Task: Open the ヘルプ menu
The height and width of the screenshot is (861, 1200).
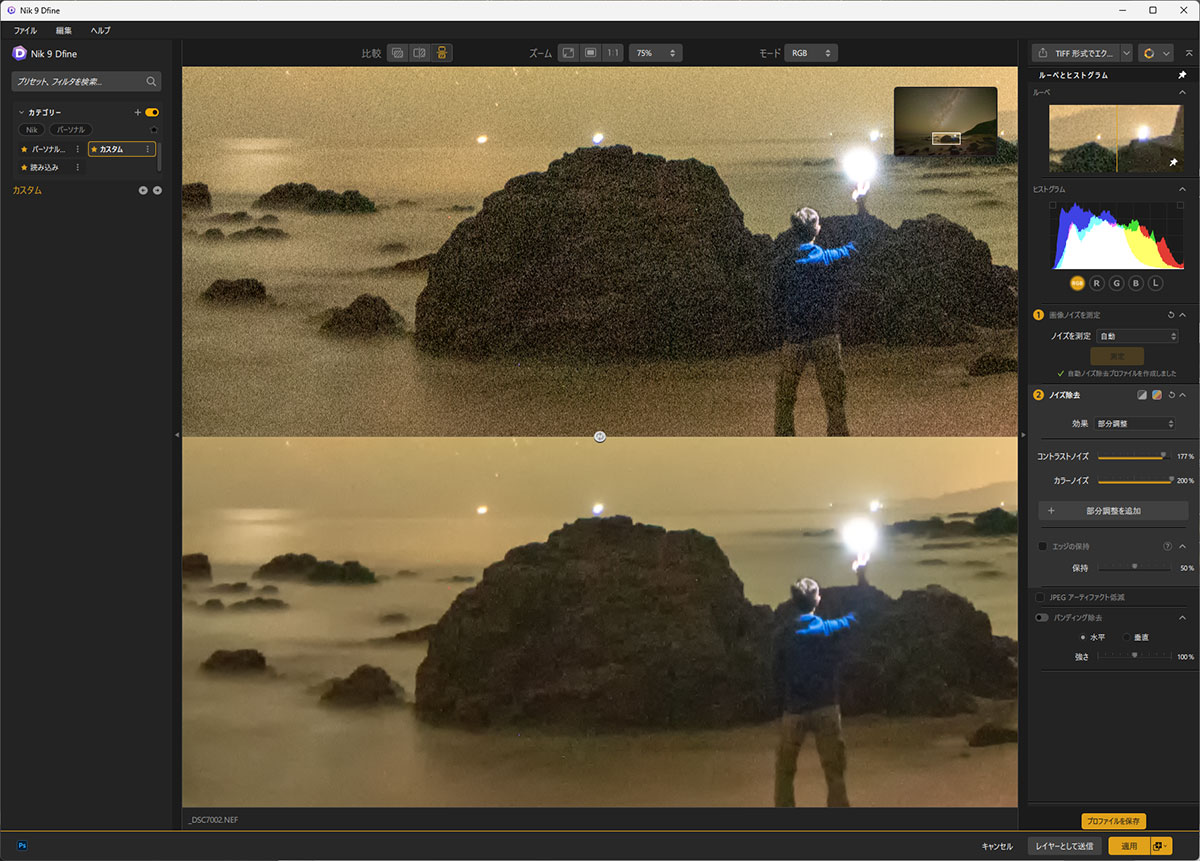Action: click(100, 31)
